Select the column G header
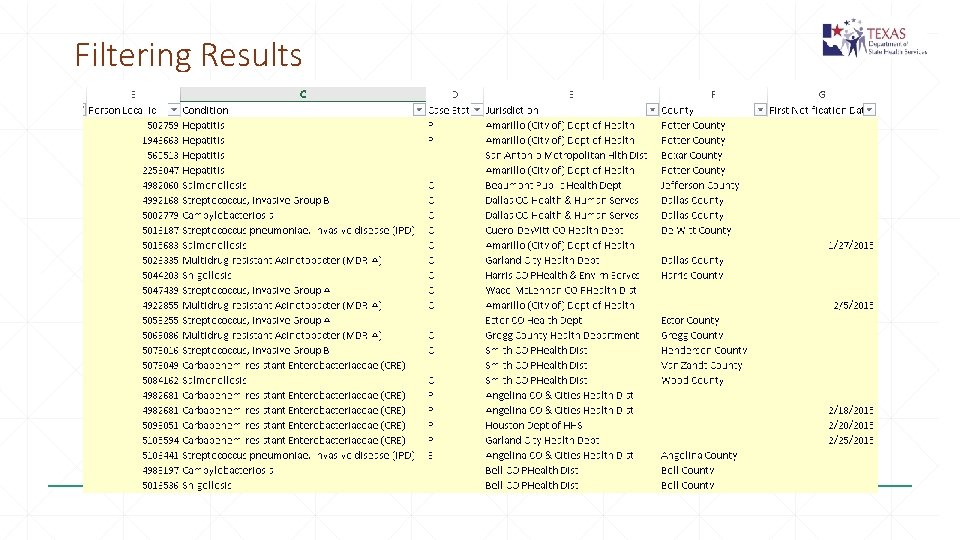This screenshot has height=540, width=960. pyautogui.click(x=822, y=94)
